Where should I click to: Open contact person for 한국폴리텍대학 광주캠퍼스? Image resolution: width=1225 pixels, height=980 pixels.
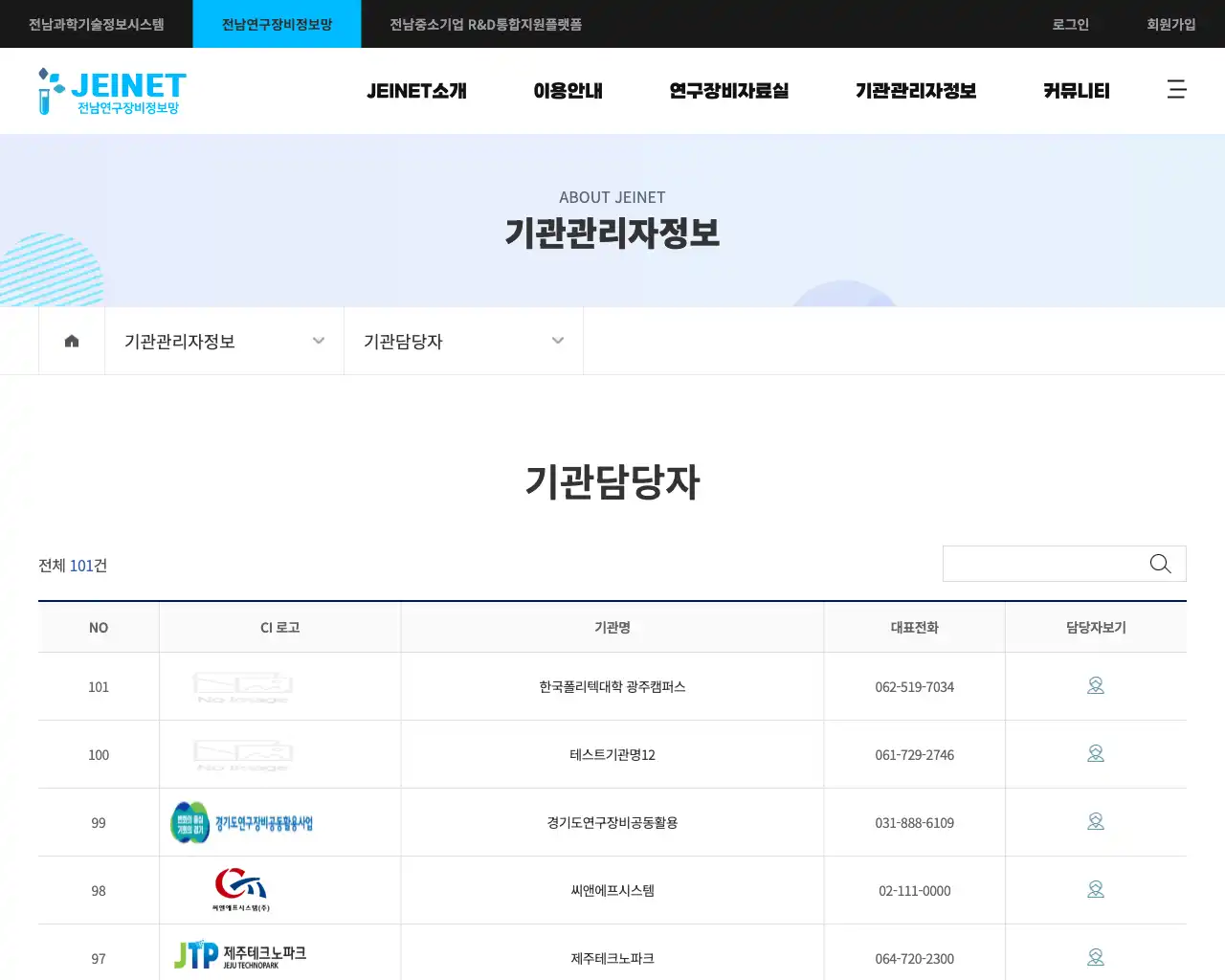click(x=1096, y=686)
